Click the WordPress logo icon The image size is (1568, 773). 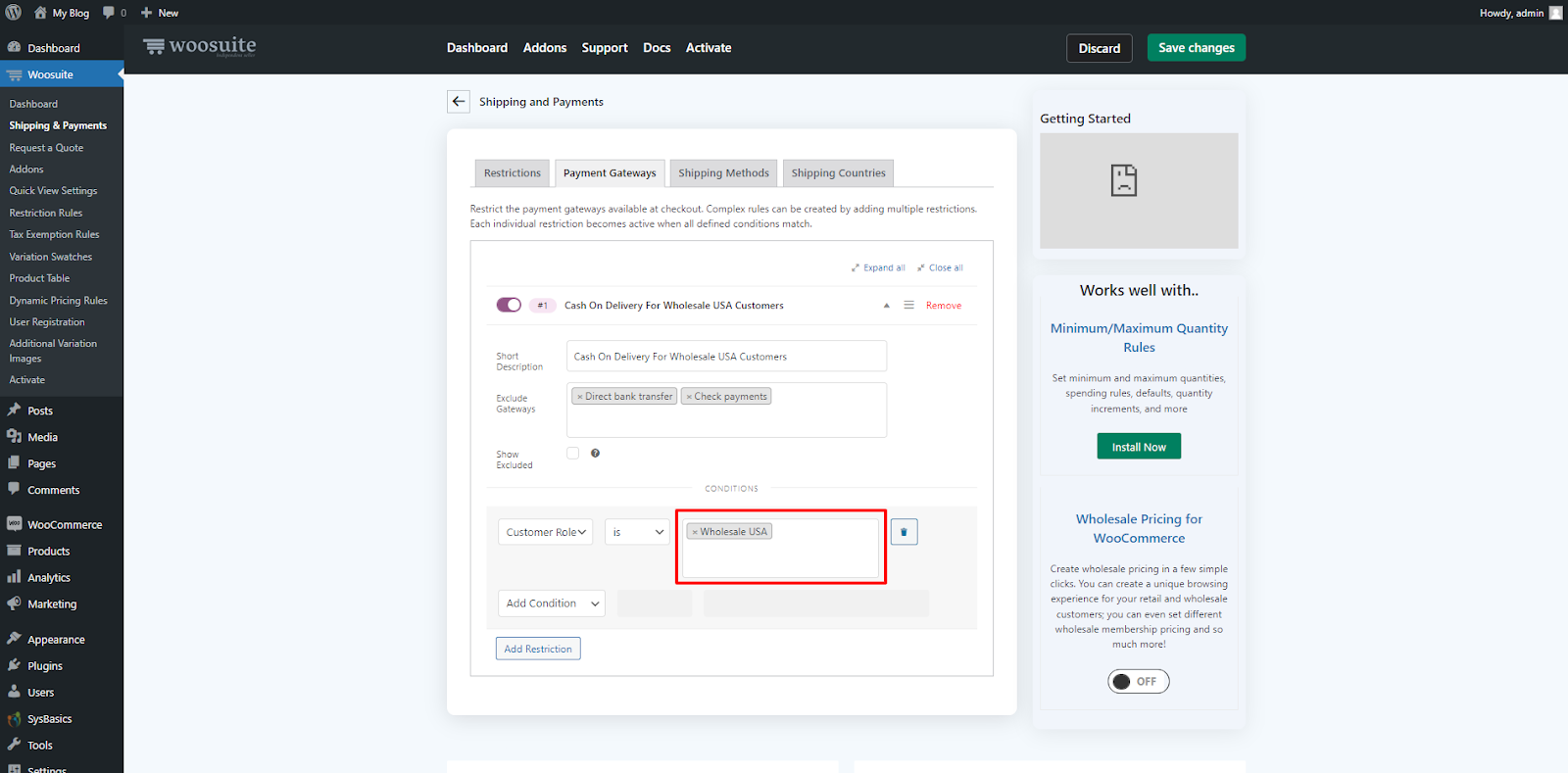click(14, 13)
